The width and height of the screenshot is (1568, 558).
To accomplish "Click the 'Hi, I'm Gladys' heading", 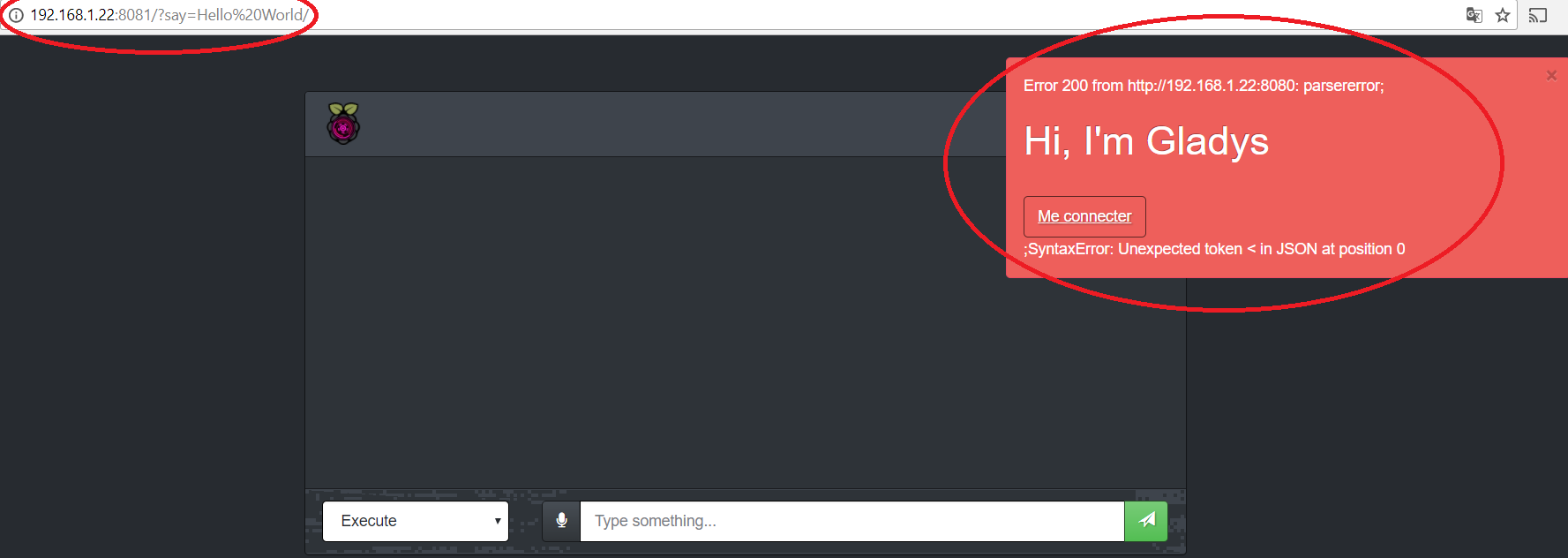I will point(1146,141).
